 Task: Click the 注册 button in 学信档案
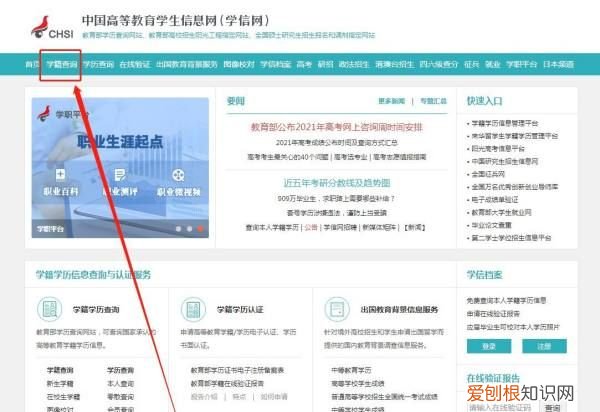(x=544, y=346)
